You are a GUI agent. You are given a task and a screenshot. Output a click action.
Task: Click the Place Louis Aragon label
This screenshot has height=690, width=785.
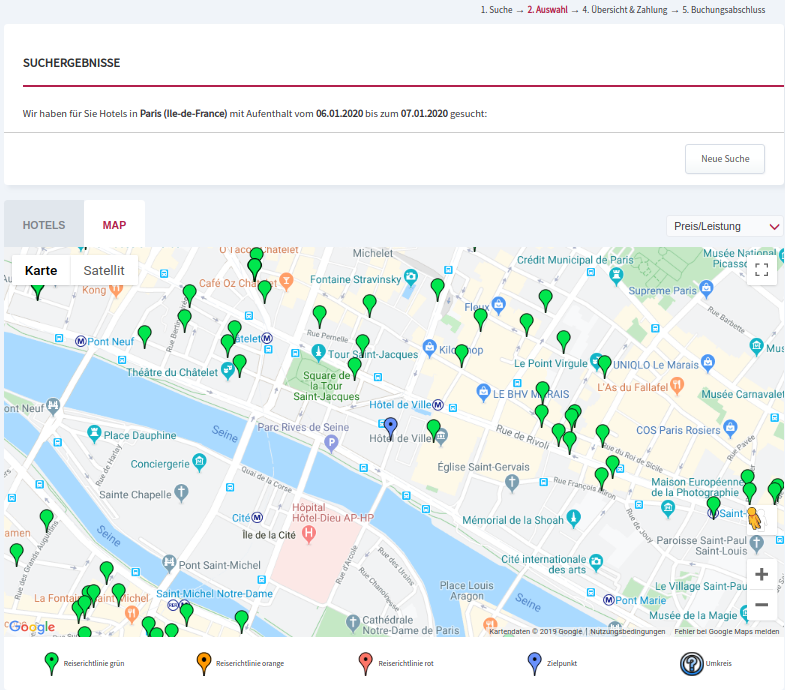tap(467, 591)
